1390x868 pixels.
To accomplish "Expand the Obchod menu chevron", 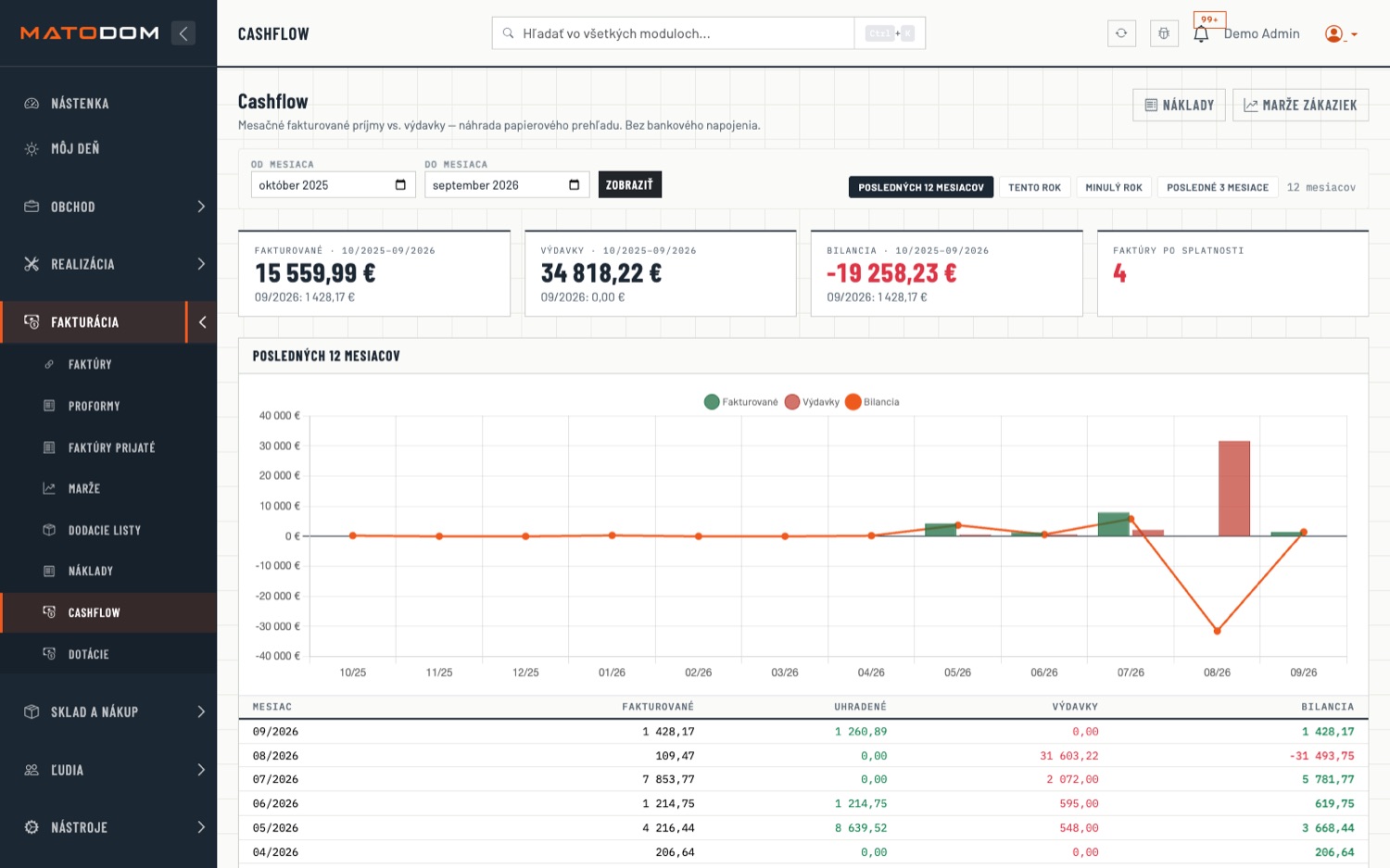I will click(x=201, y=207).
